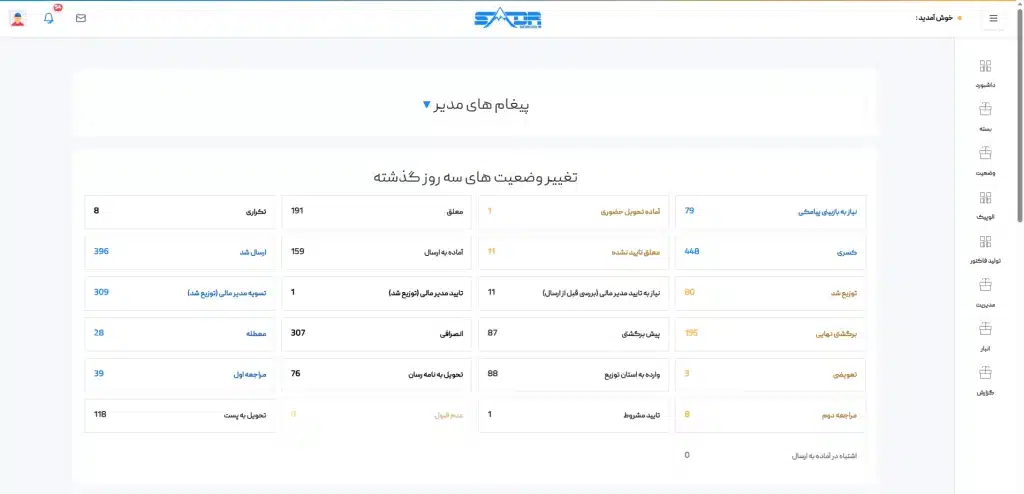Click the count 118 in تحویل به پست card
The width and height of the screenshot is (1024, 494).
point(100,415)
